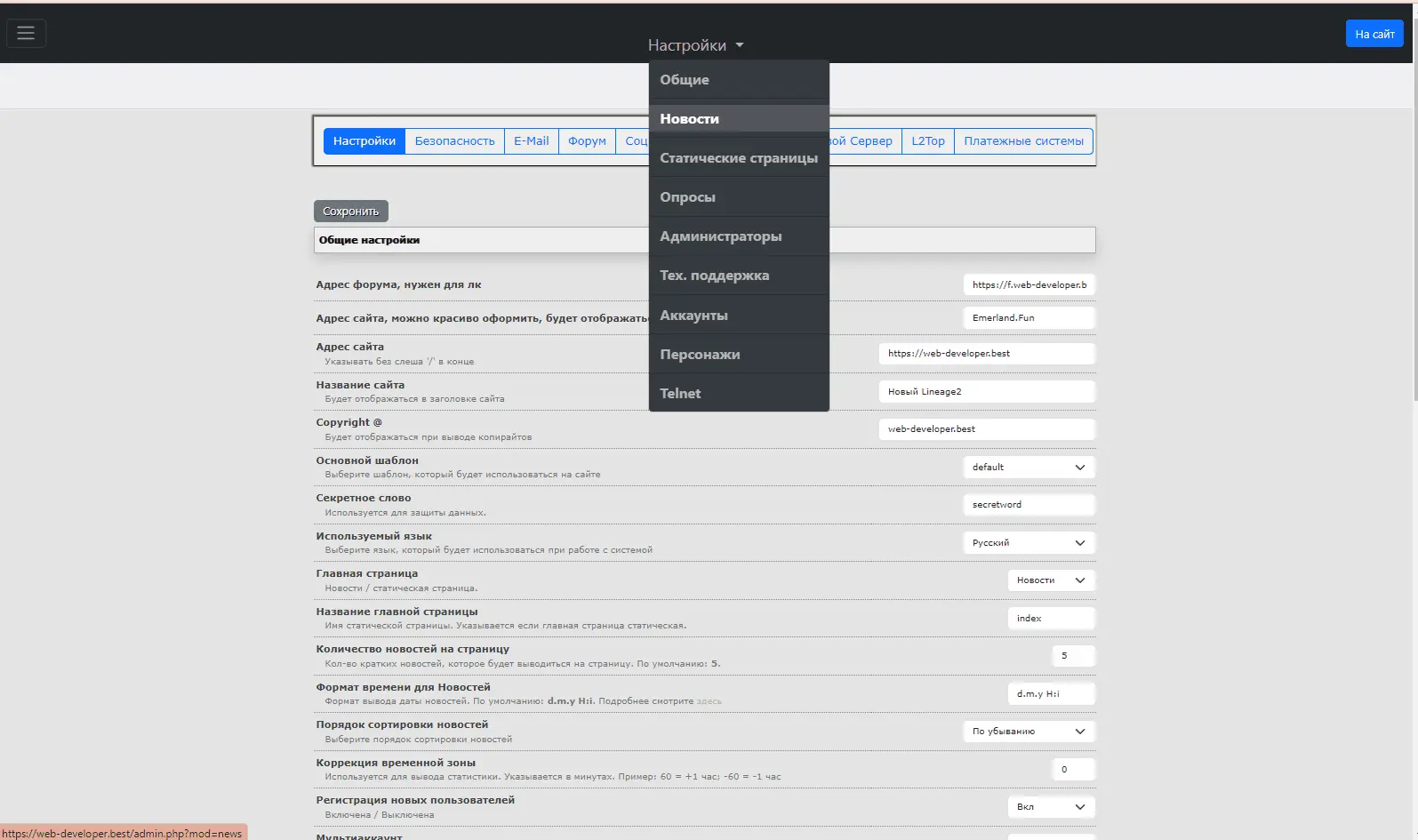Edit the forum address field
Viewport: 1418px width, 840px height.
click(1029, 284)
